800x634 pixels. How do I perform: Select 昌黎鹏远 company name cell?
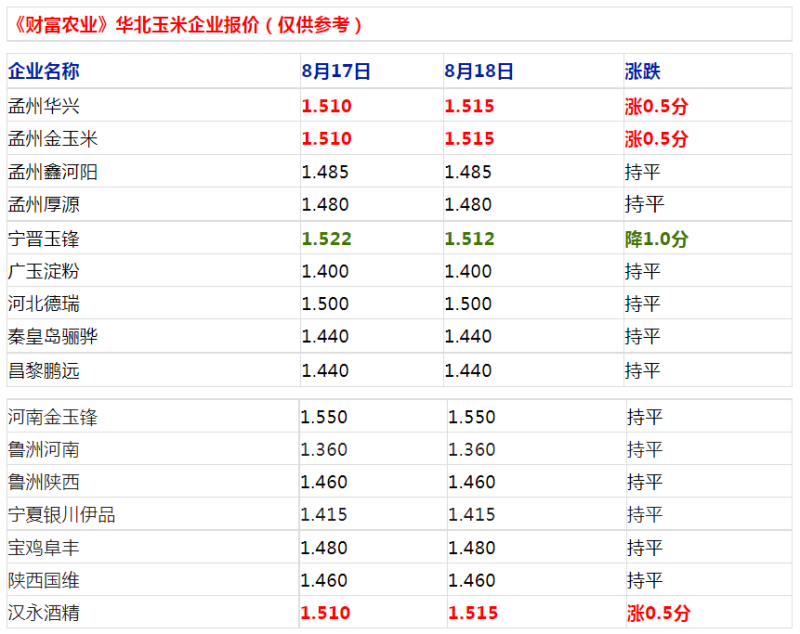(x=44, y=370)
